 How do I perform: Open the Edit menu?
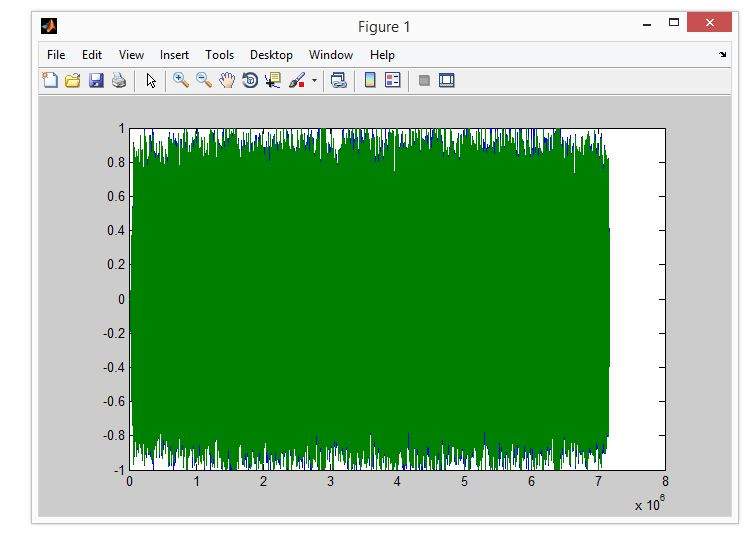pos(92,55)
